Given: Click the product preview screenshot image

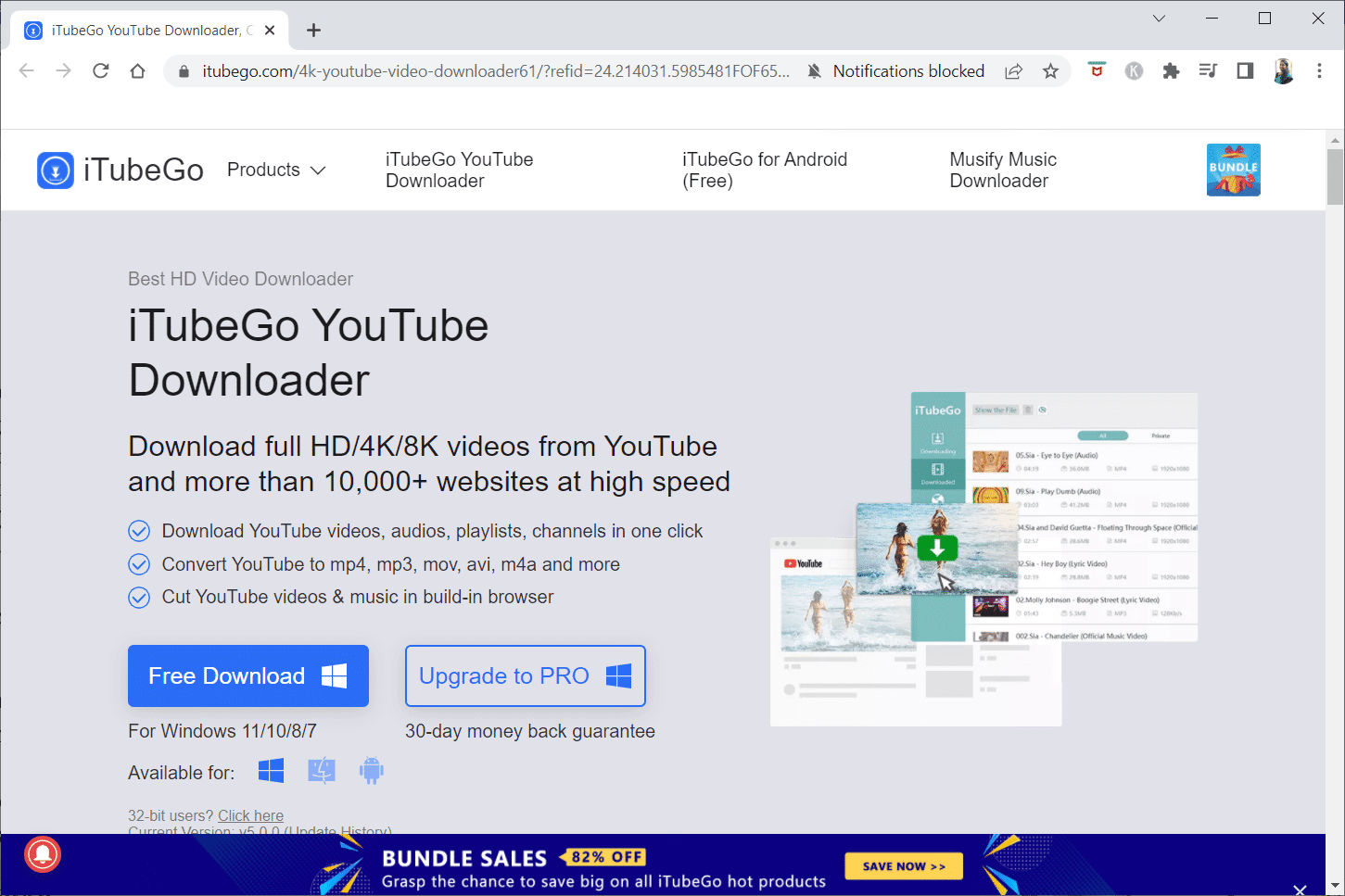Looking at the screenshot, I should (x=984, y=559).
